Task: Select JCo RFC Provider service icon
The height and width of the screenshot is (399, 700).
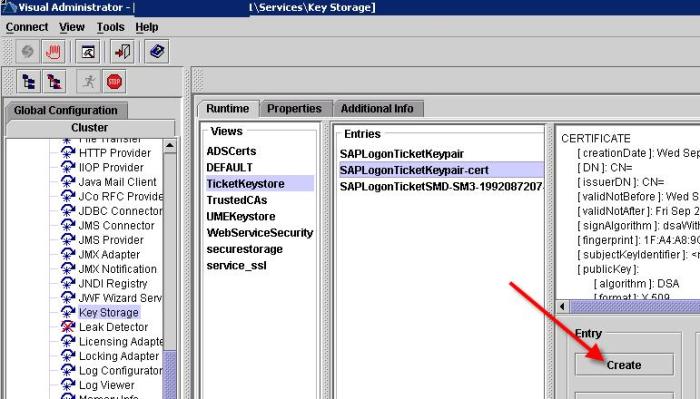Action: [x=68, y=196]
